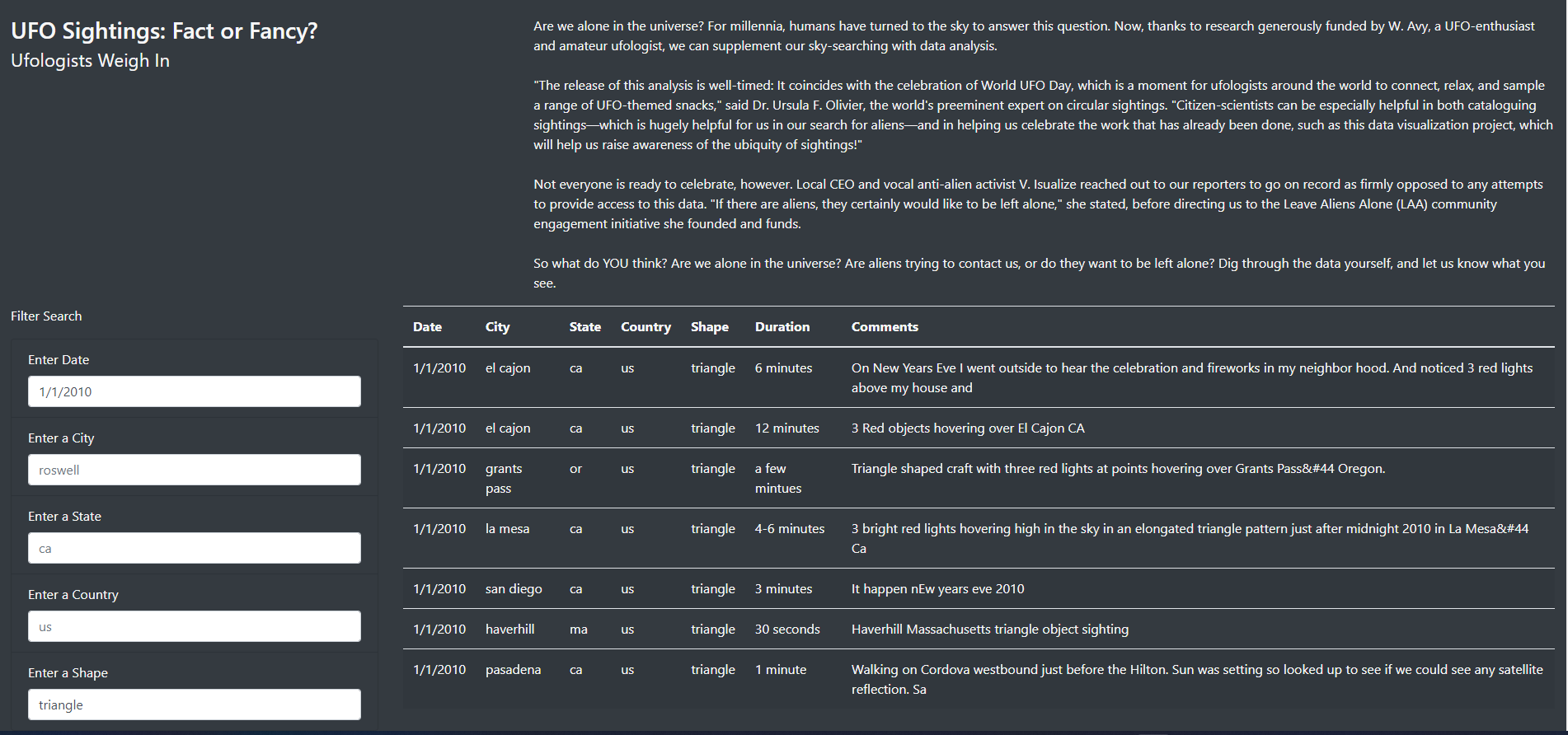Select the Enter a State input field

[195, 548]
